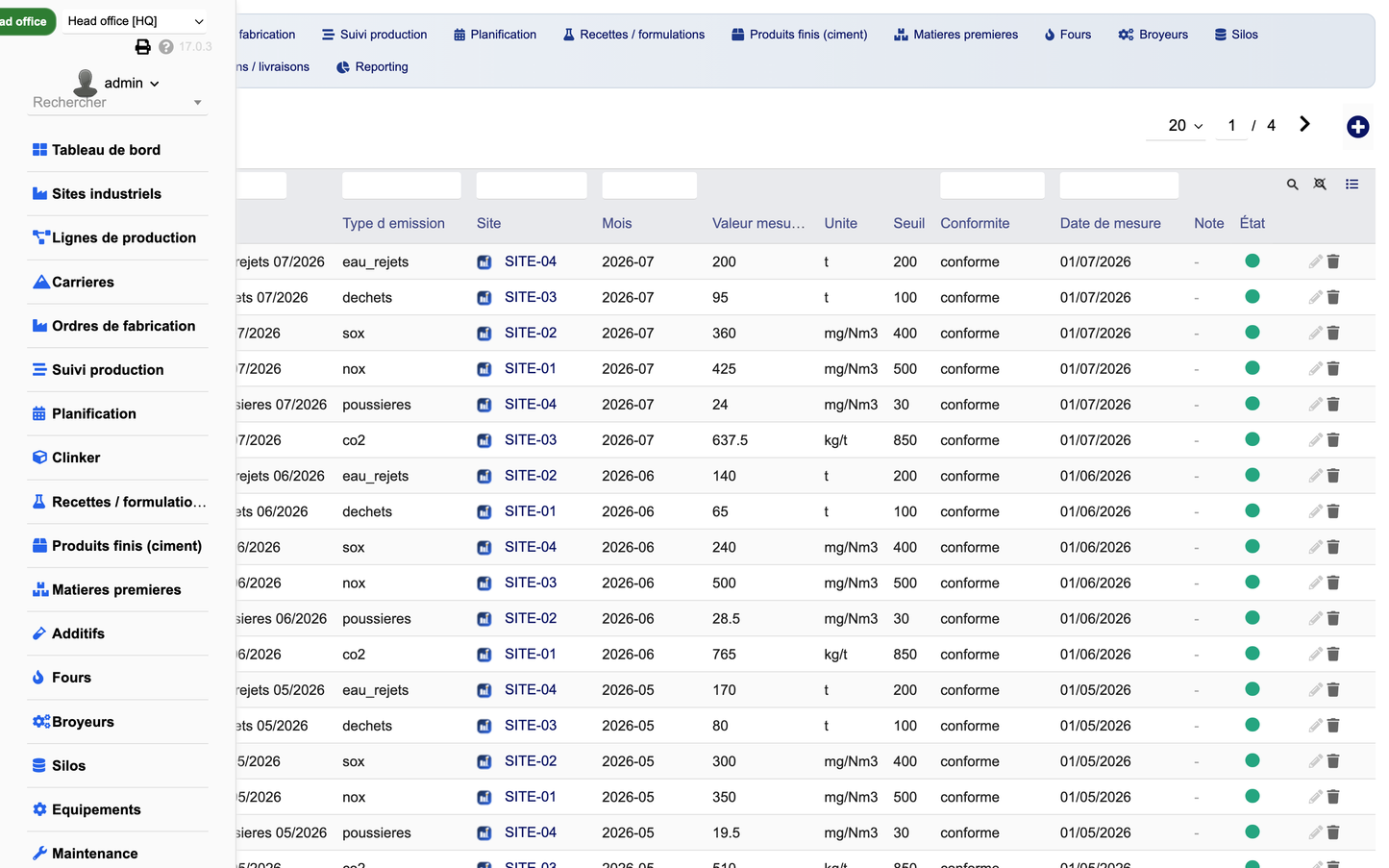Image resolution: width=1389 pixels, height=868 pixels.
Task: Click value 637.5 in co2 2026-07 row
Action: click(x=730, y=440)
